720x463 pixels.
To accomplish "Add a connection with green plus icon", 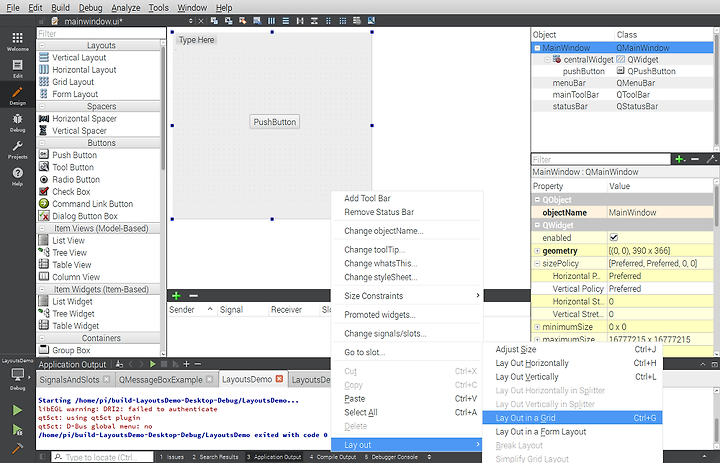I will tap(176, 296).
